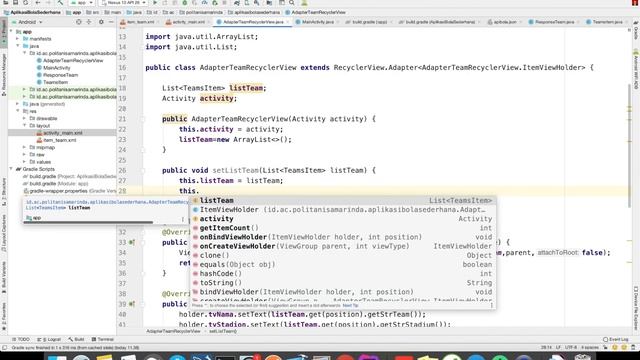The image size is (640, 360).
Task: Choose getItemCount() autocomplete suggestion
Action: click(x=343, y=228)
